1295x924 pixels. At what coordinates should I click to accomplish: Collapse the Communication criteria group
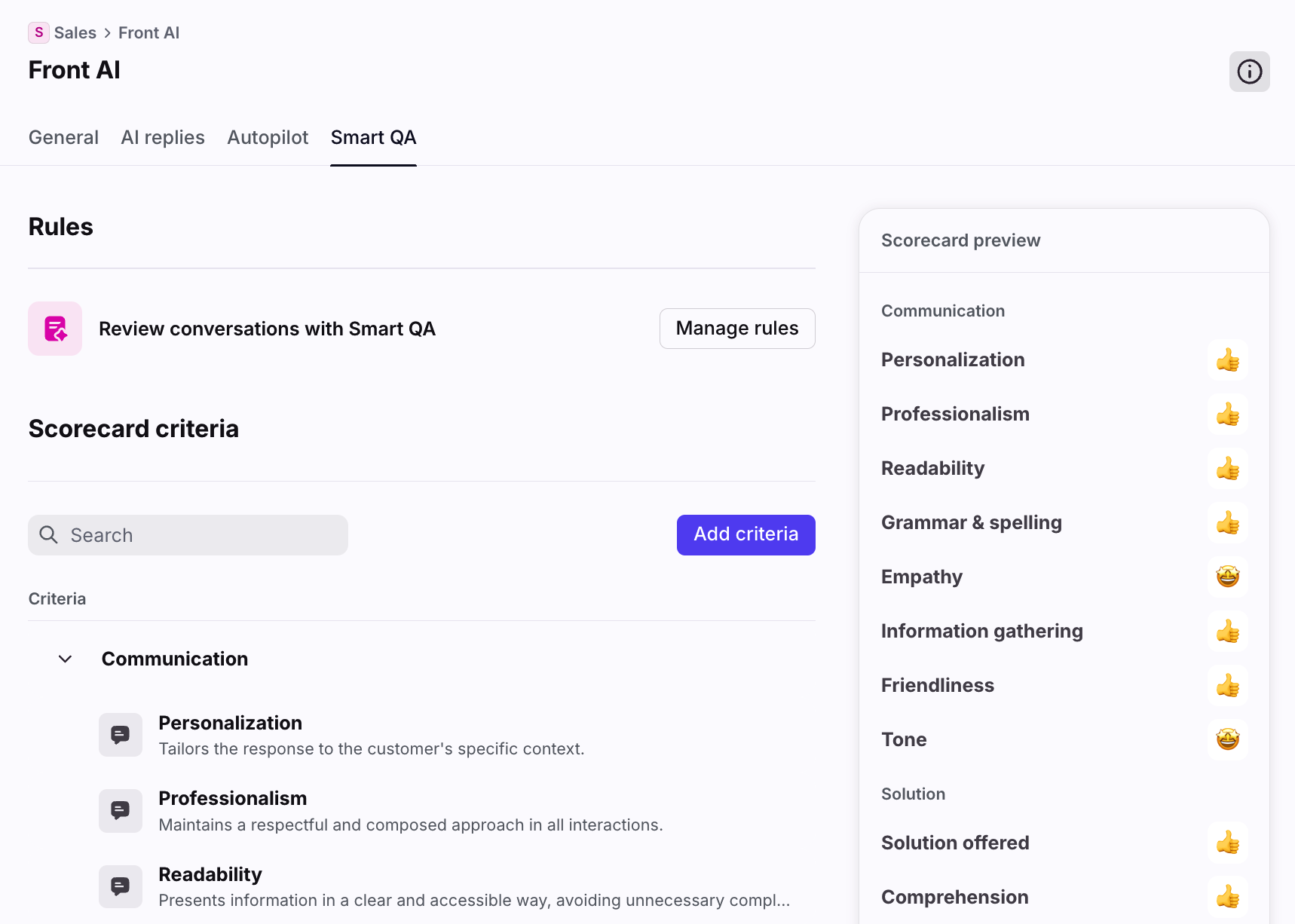66,659
